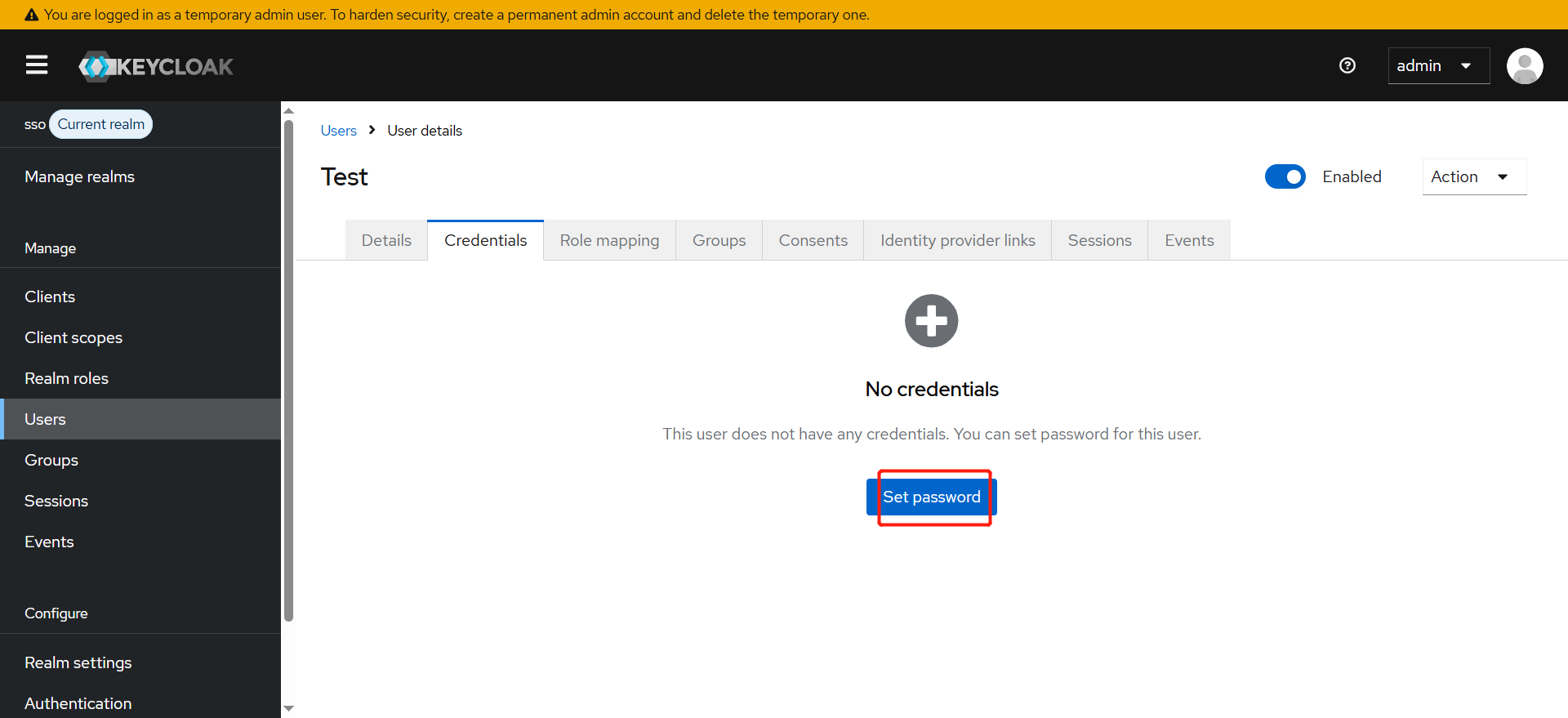
Task: Open the Identity provider links tab
Action: point(957,240)
